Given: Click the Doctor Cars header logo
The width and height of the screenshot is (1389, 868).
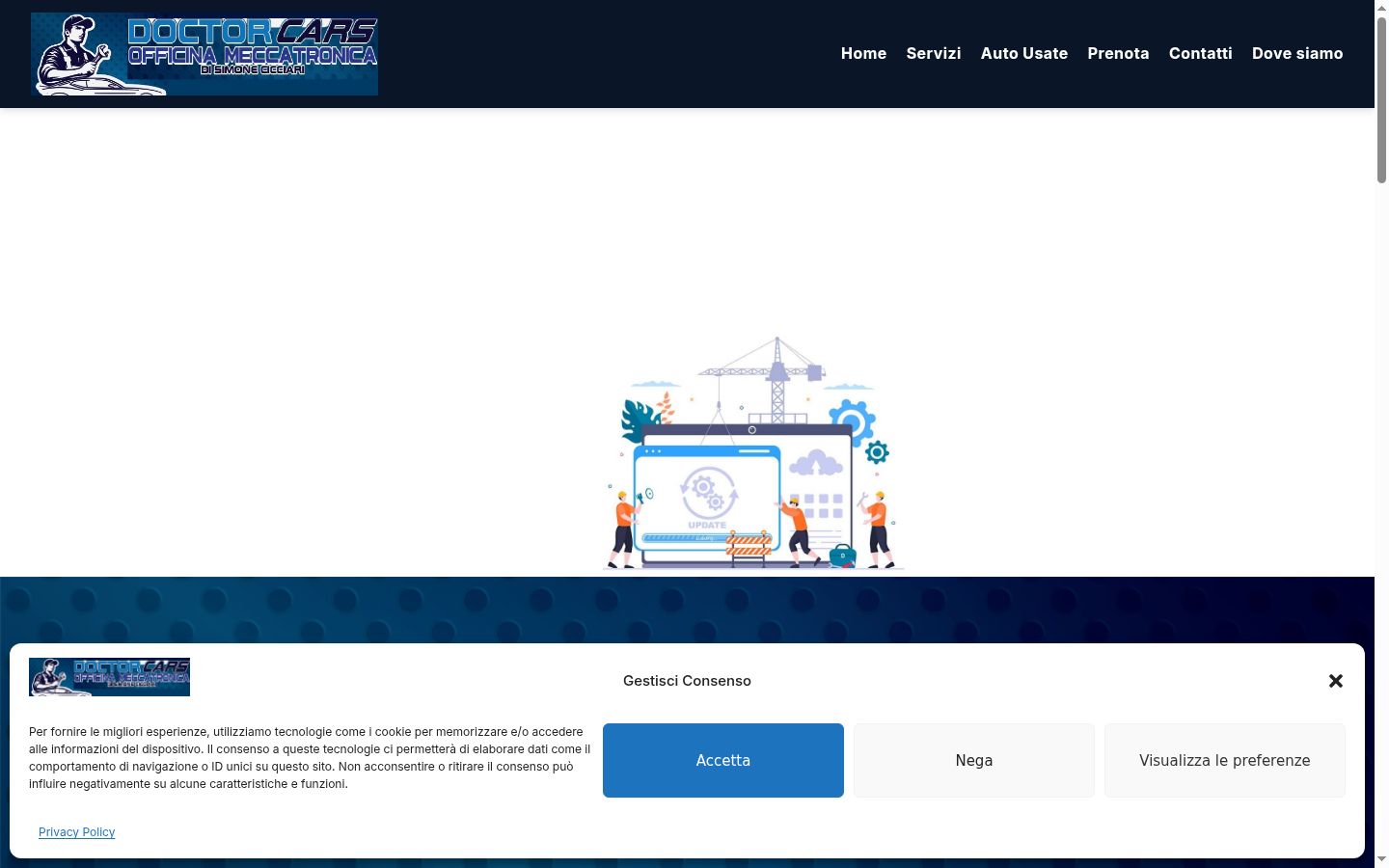Looking at the screenshot, I should (204, 54).
